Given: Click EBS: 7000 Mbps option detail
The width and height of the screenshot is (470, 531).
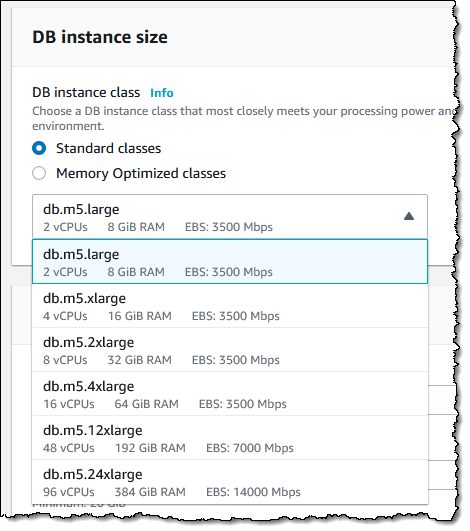Looking at the screenshot, I should (250, 448).
